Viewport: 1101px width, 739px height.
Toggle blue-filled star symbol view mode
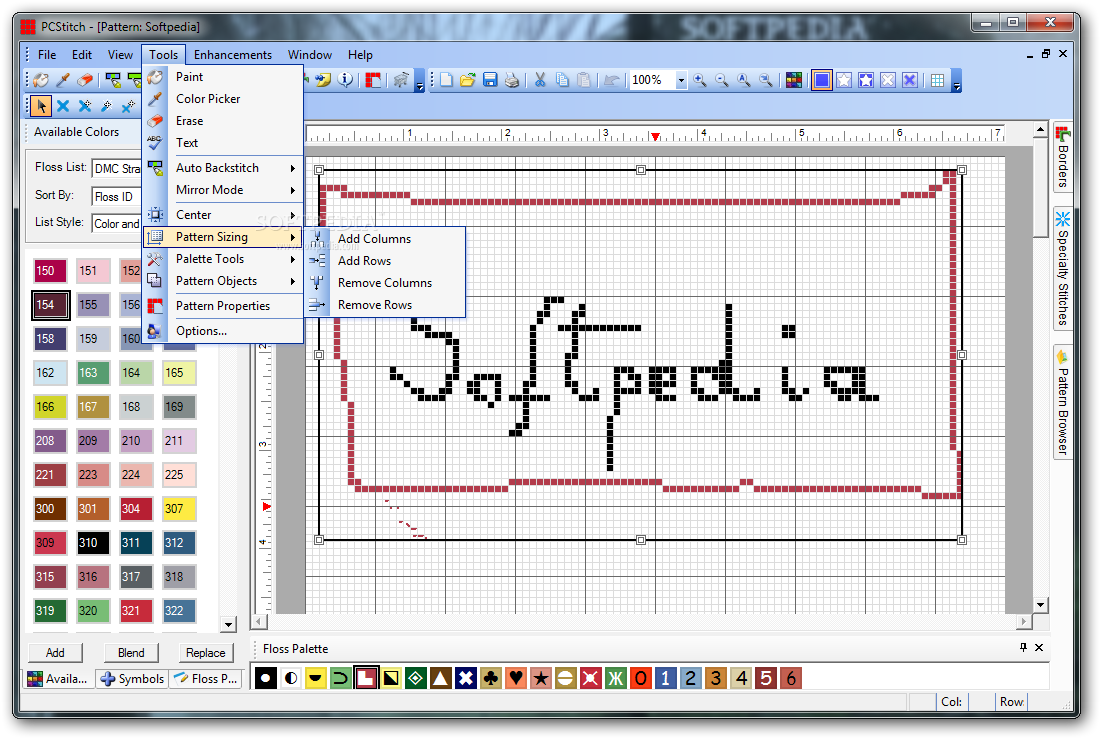[866, 80]
